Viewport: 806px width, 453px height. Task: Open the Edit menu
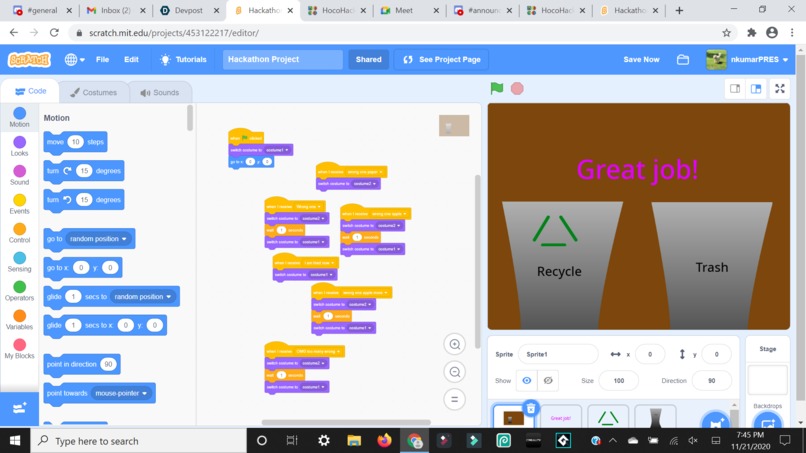coord(131,60)
